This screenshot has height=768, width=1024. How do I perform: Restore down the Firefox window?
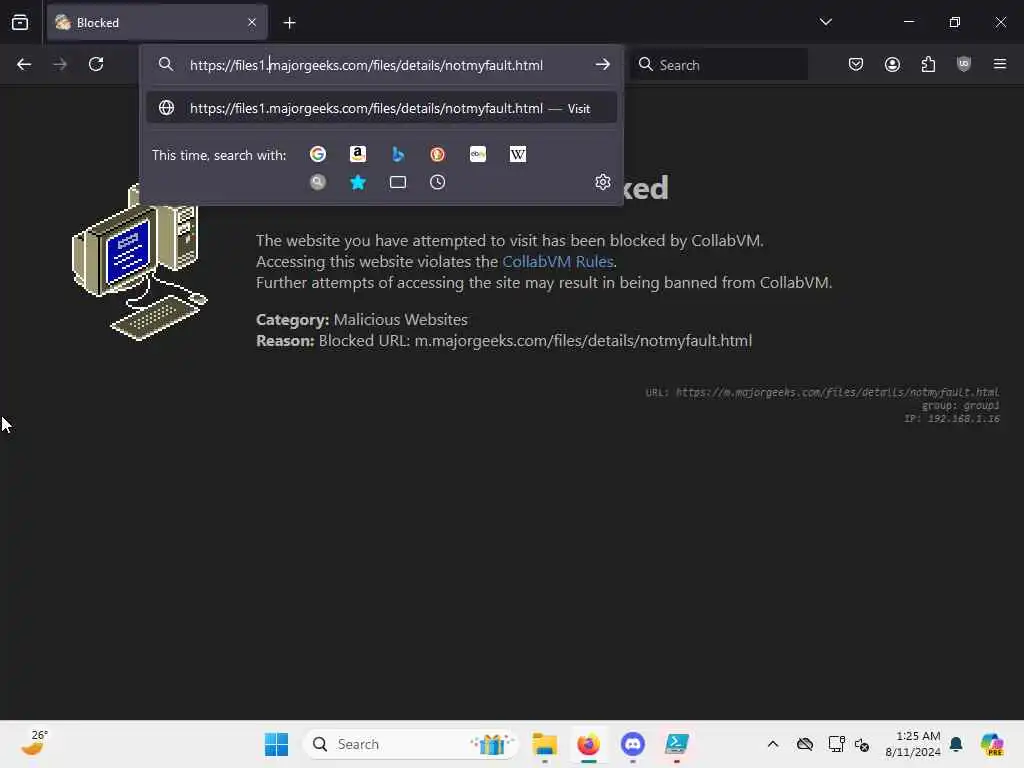[955, 22]
